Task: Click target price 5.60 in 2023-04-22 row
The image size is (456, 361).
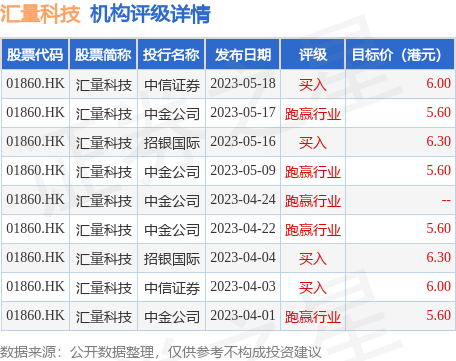Action: [438, 228]
